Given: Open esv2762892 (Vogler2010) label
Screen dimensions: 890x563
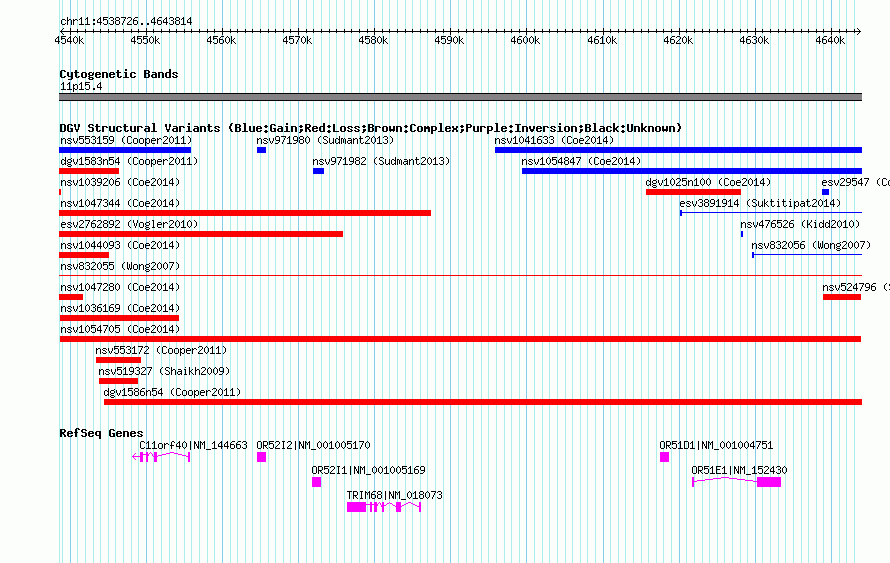Looking at the screenshot, I should pyautogui.click(x=129, y=224).
